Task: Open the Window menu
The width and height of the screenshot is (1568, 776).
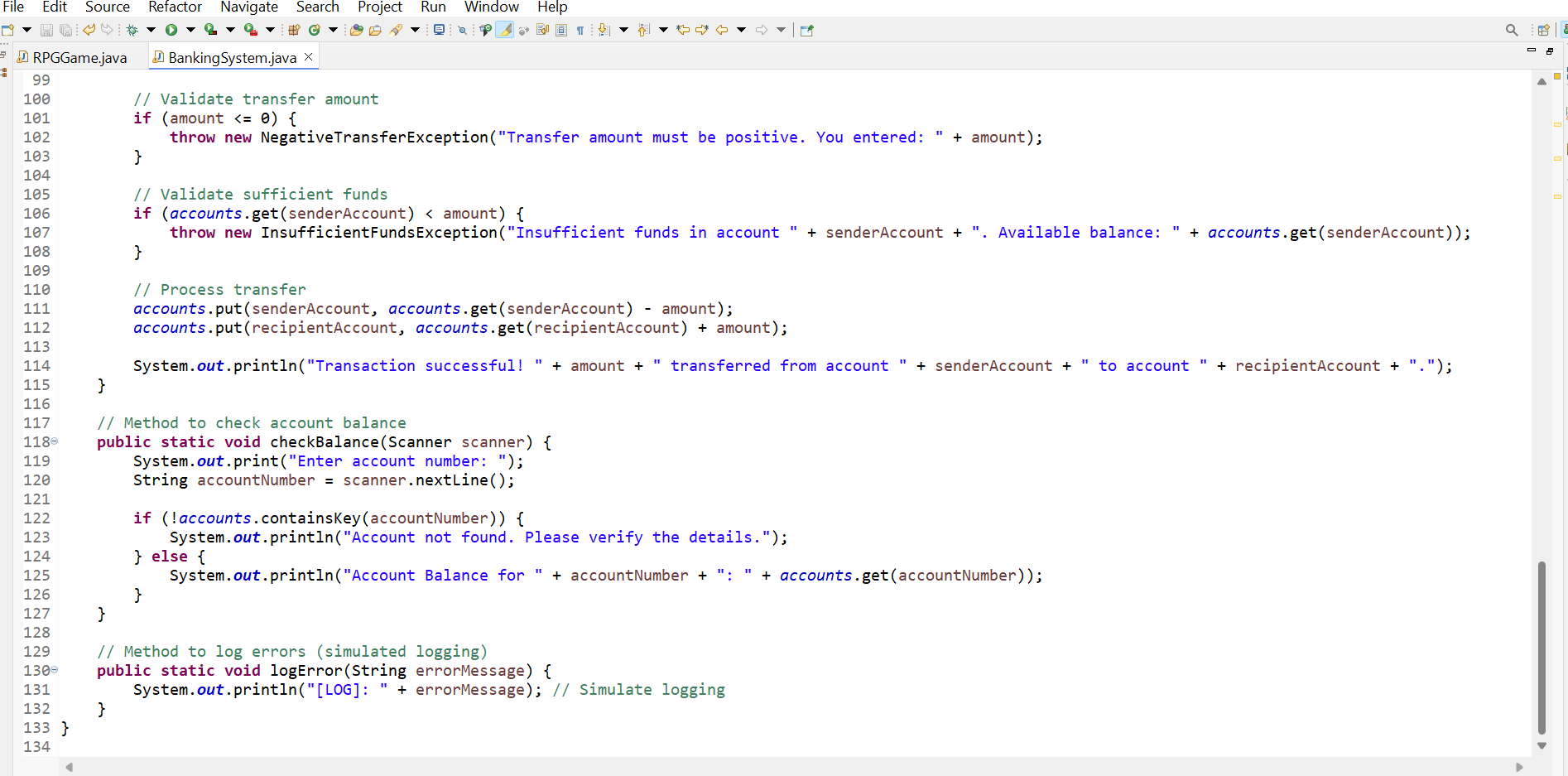Action: click(x=492, y=7)
